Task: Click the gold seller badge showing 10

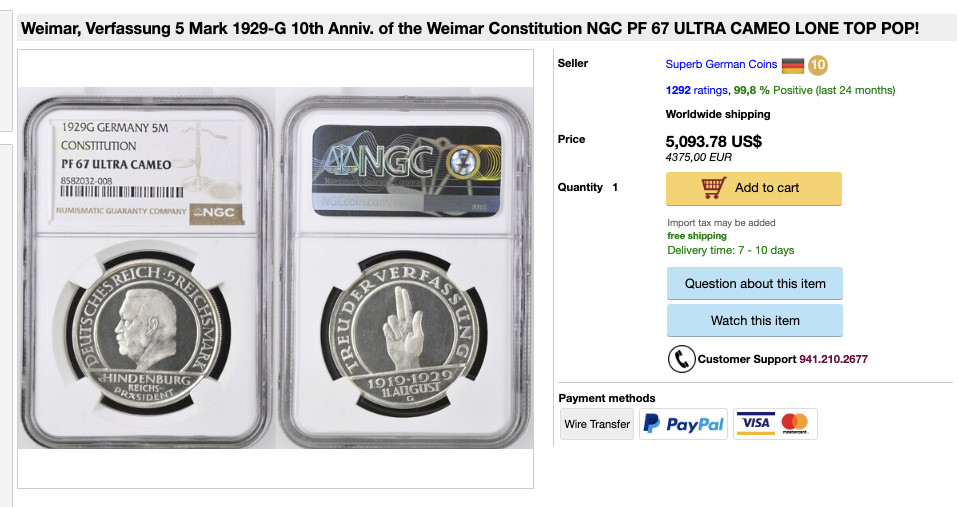Action: [817, 65]
